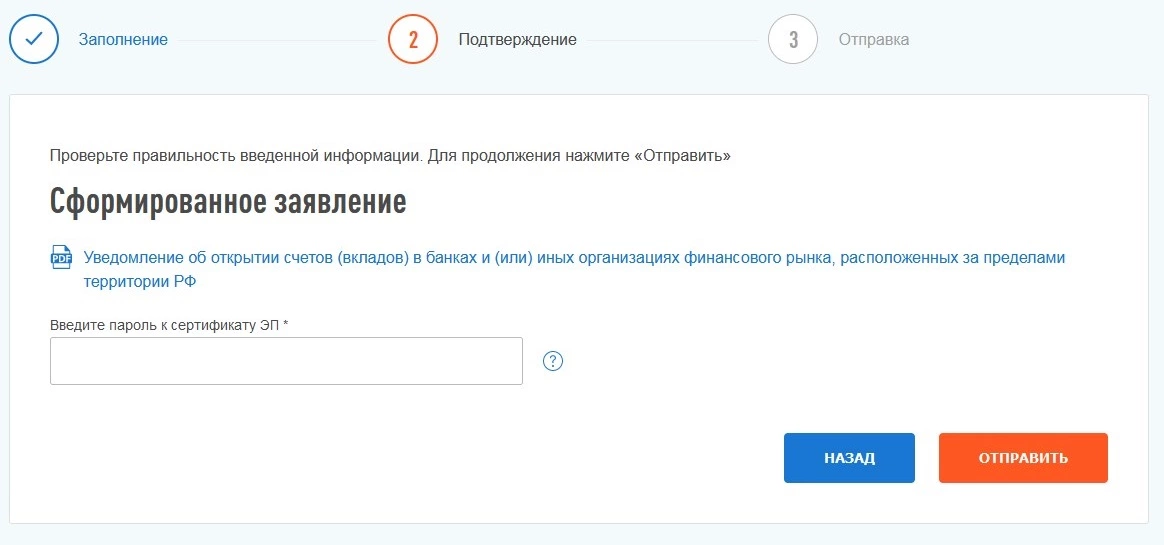Click the progress line between steps 1 and 2
Screen dimensions: 1164x545
(278, 39)
